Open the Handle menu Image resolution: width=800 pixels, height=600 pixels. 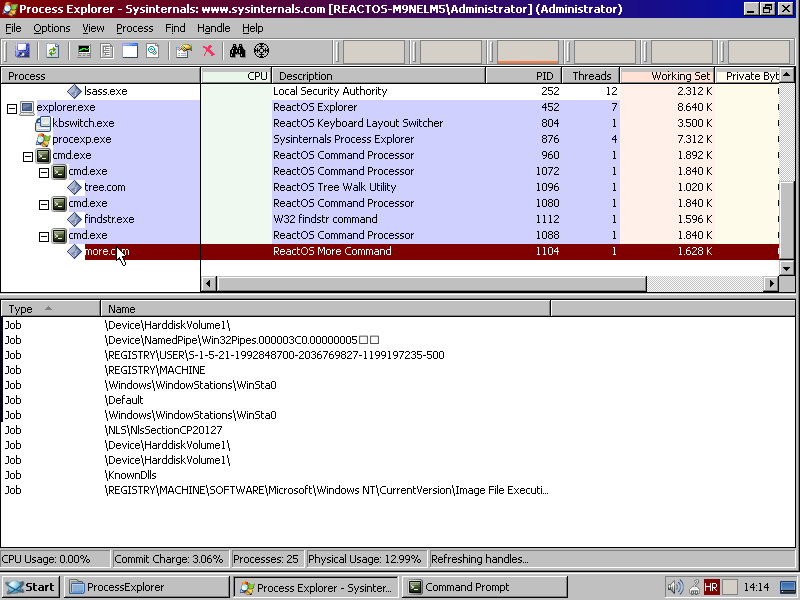(x=213, y=28)
